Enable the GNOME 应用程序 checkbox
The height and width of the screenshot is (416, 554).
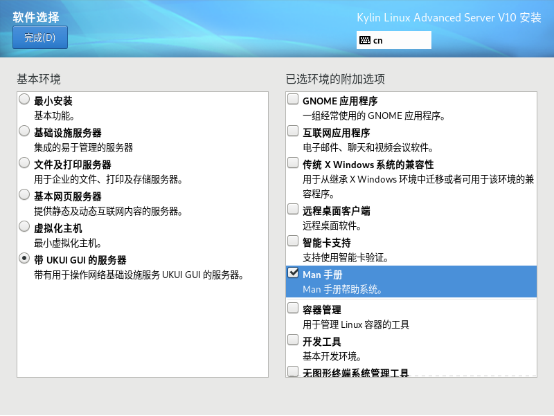click(x=293, y=99)
